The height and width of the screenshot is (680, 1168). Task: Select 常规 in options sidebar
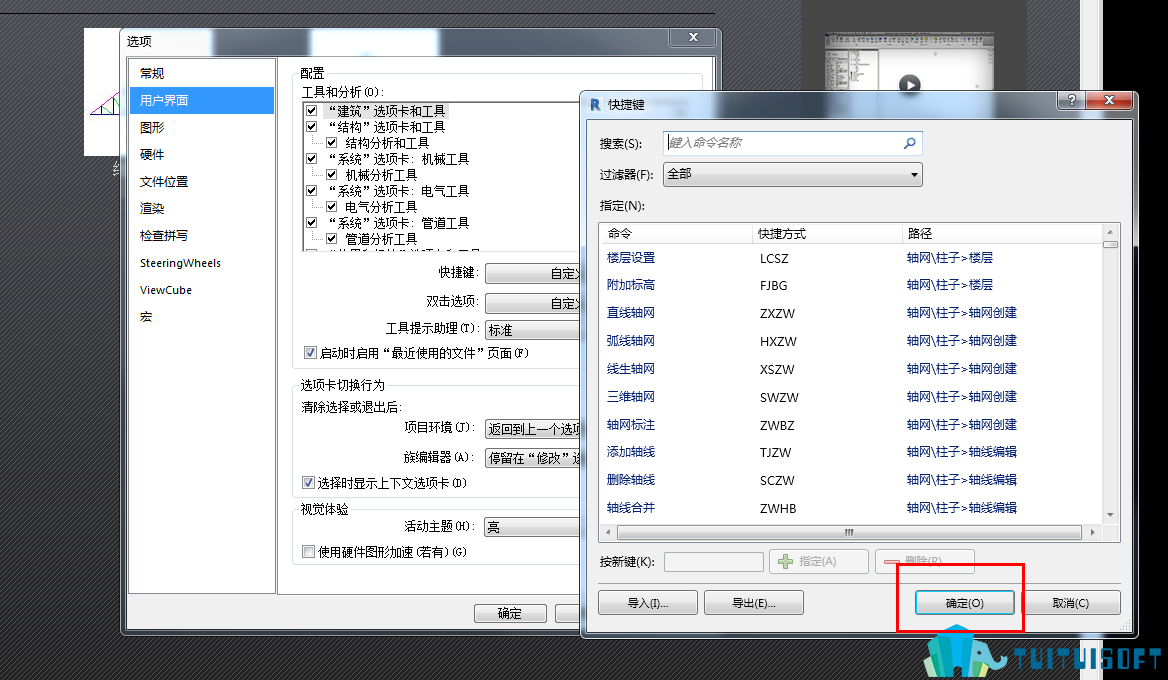pos(202,73)
